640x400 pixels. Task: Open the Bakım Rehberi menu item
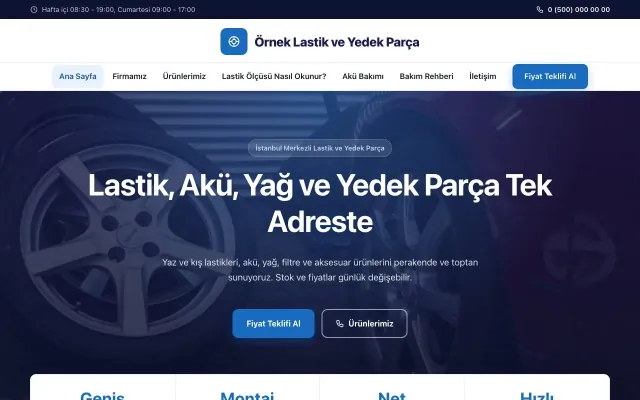(x=426, y=76)
